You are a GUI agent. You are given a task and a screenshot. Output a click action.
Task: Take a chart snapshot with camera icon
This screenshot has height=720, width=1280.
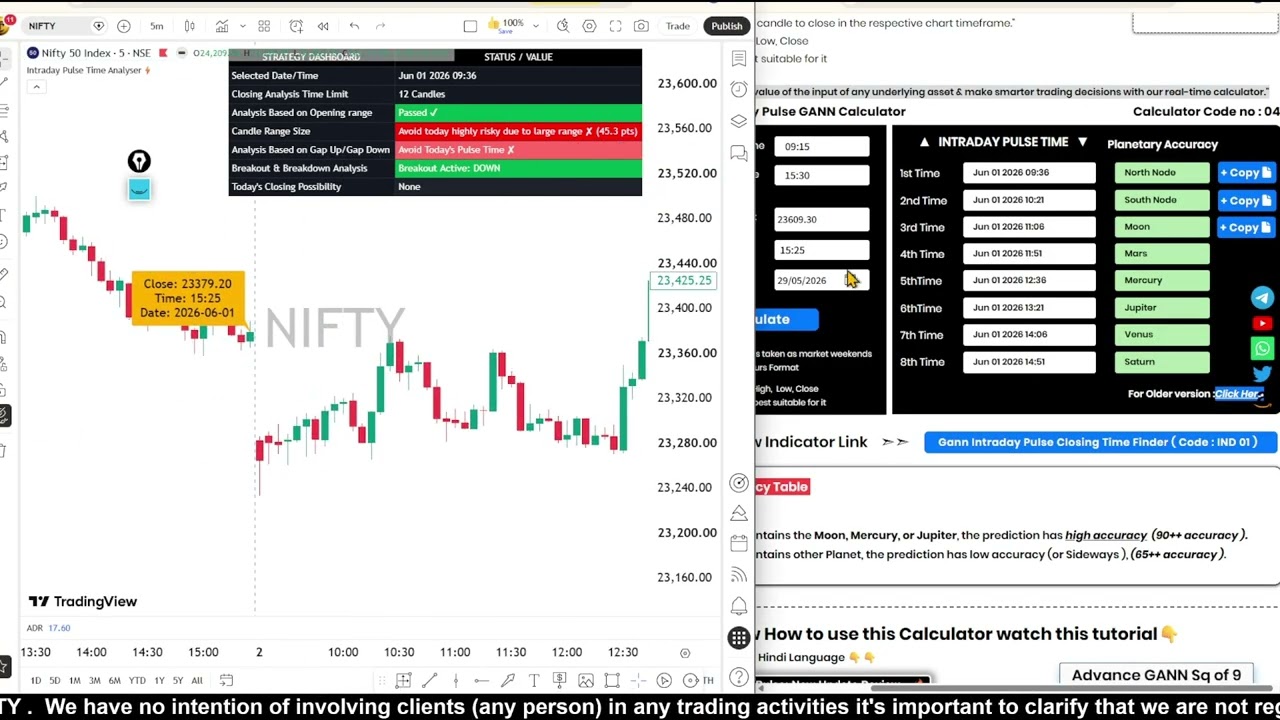pyautogui.click(x=641, y=26)
